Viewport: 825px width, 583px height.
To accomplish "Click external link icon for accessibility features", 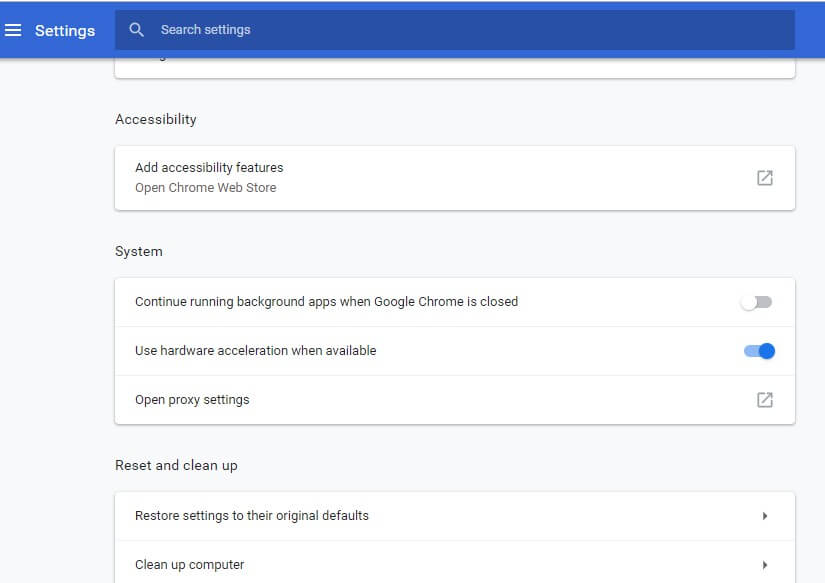I will [765, 178].
